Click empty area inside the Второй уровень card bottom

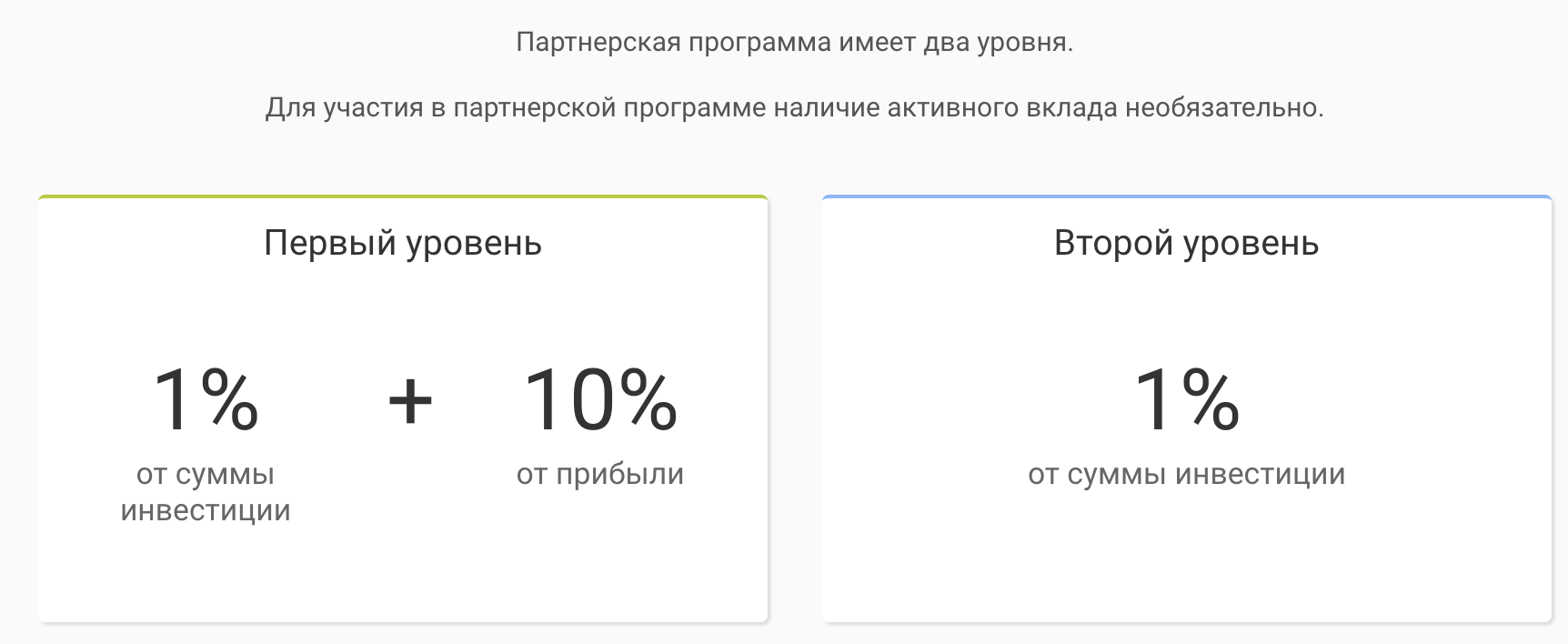pos(1187,573)
